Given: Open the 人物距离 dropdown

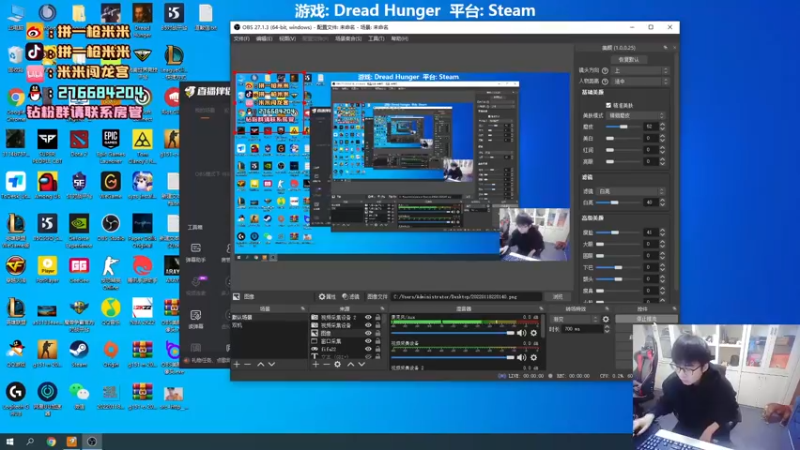Looking at the screenshot, I should coord(640,82).
